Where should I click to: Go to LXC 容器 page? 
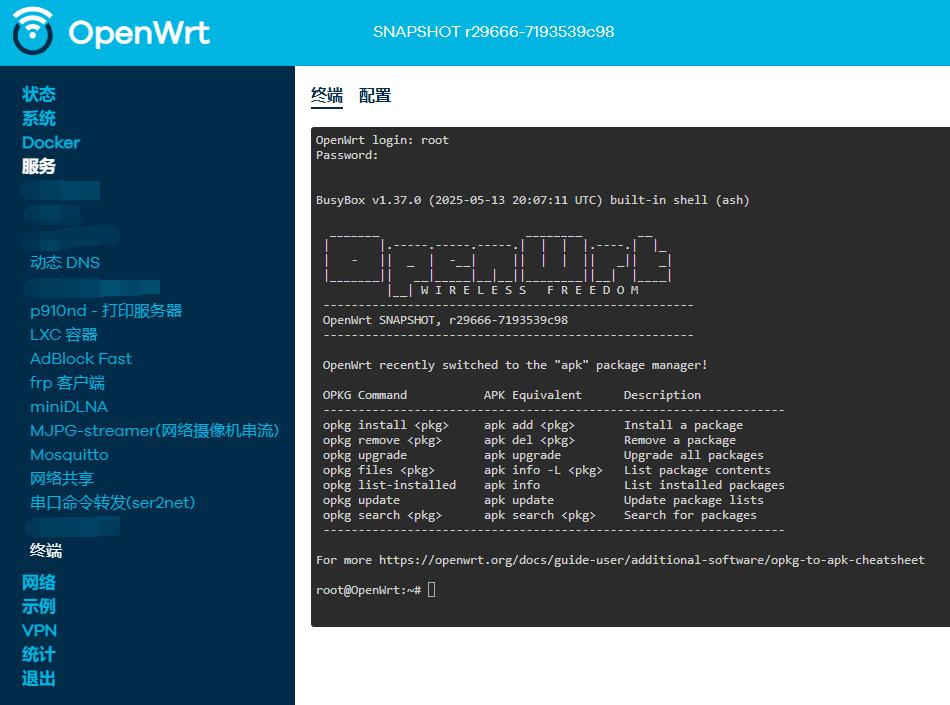64,335
